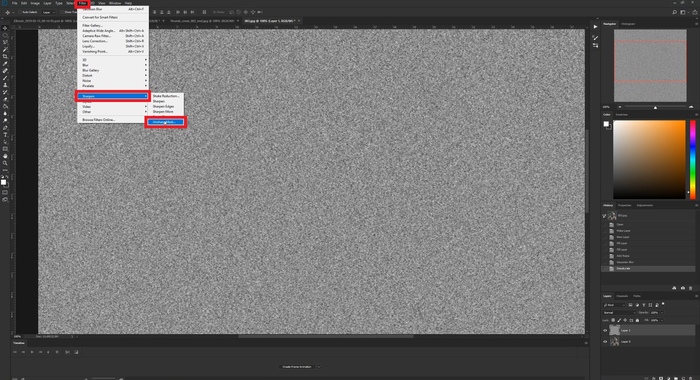Delete current state in History panel

690,288
